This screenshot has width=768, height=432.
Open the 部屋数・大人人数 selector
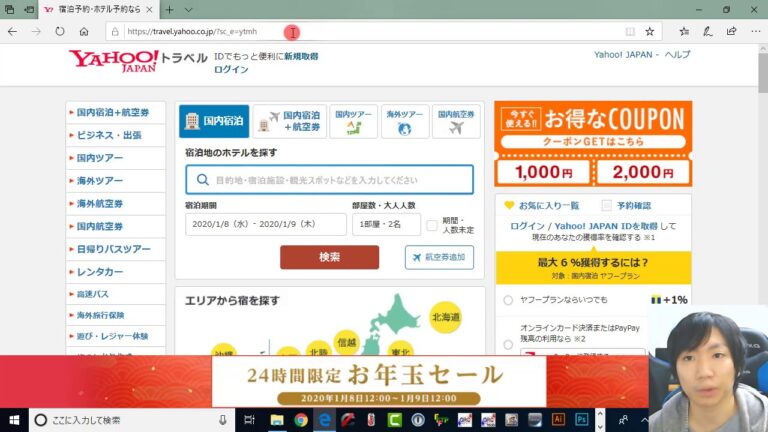[x=386, y=224]
